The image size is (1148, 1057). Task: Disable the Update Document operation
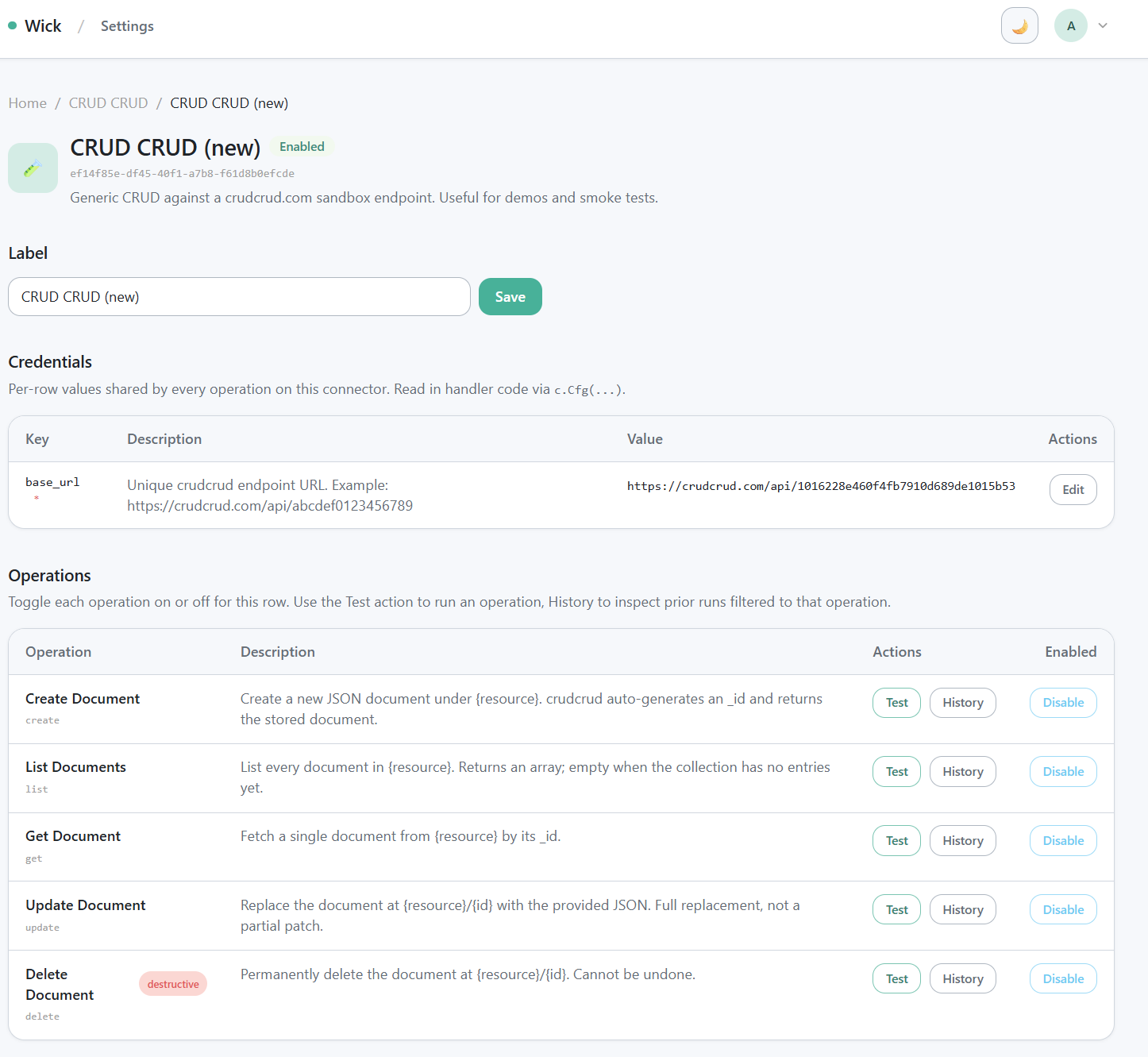tap(1063, 910)
